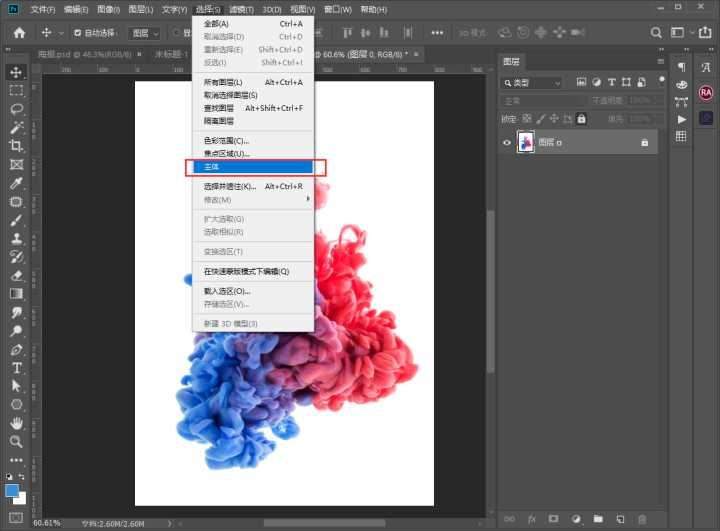
Task: Switch to the Hand tool
Action: click(16, 423)
